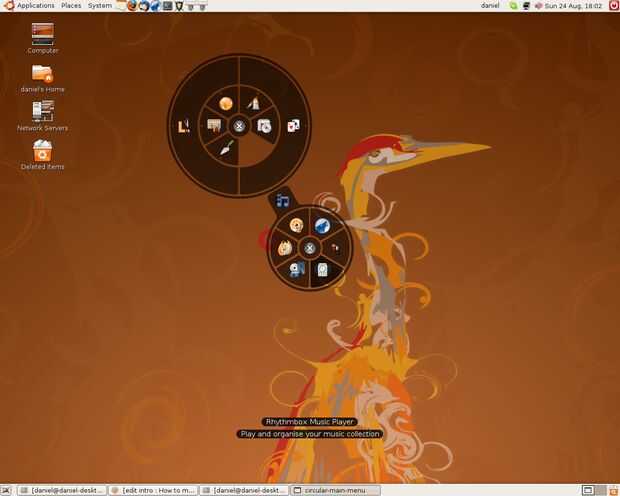This screenshot has width=620, height=496.
Task: Launch the bottom-right disc application in the submenu
Action: click(x=323, y=270)
